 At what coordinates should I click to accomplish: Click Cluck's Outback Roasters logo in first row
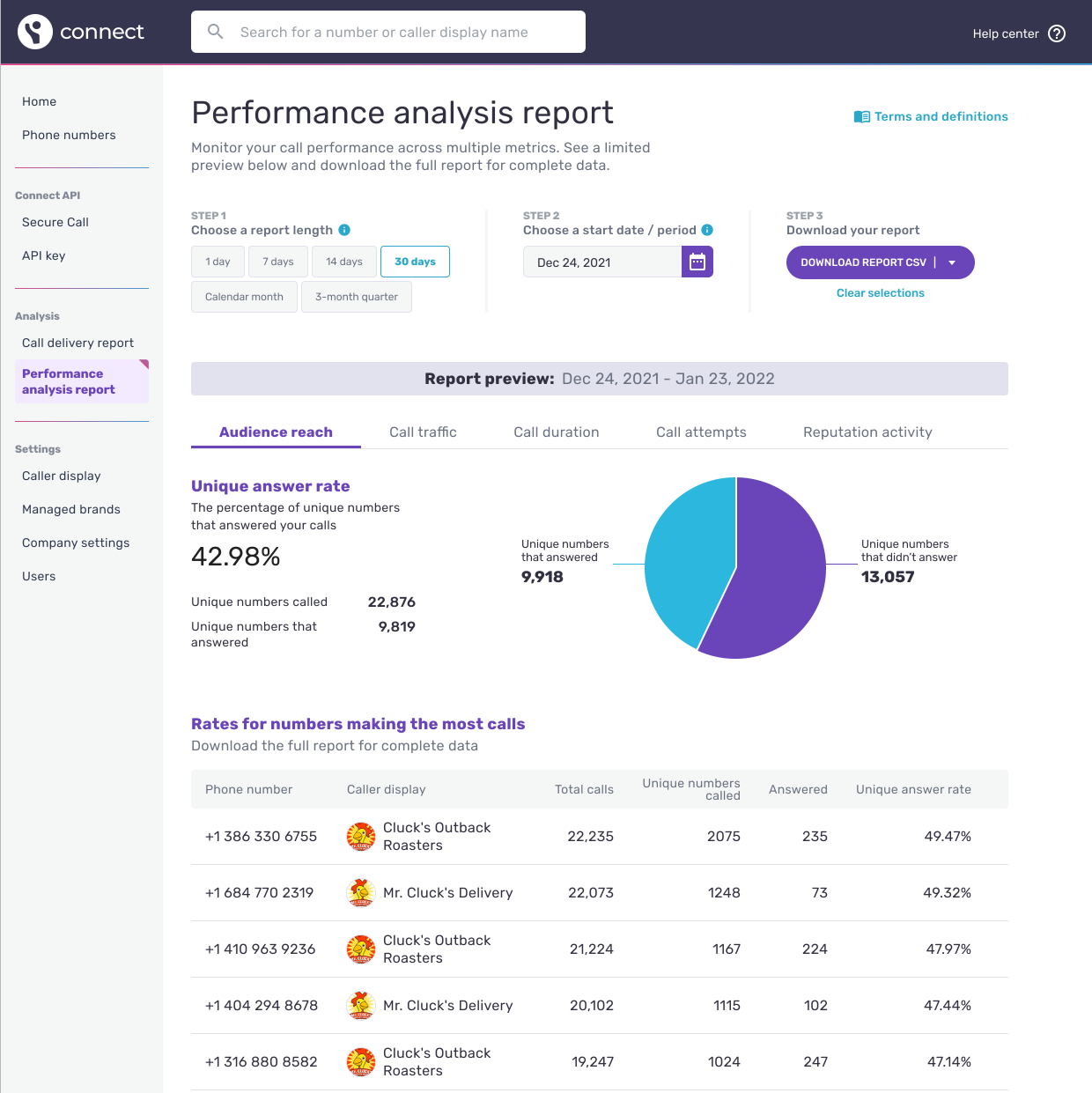pos(361,837)
